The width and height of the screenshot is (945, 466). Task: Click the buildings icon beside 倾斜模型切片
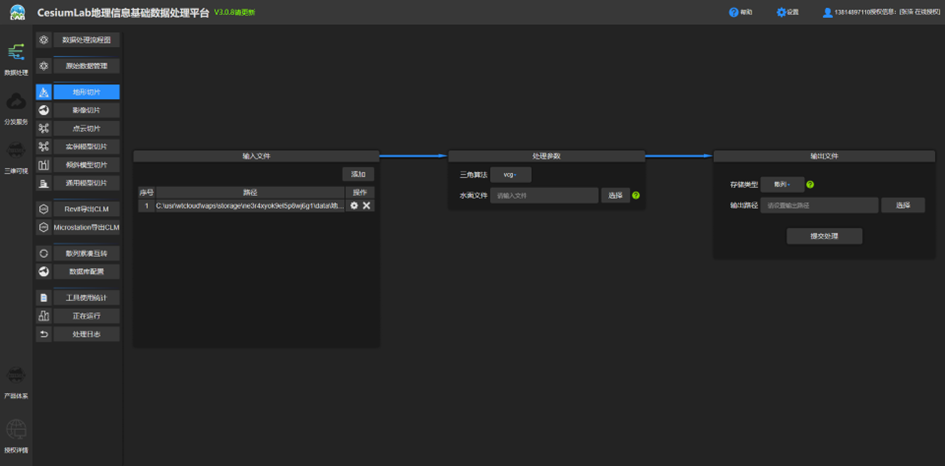coord(43,165)
